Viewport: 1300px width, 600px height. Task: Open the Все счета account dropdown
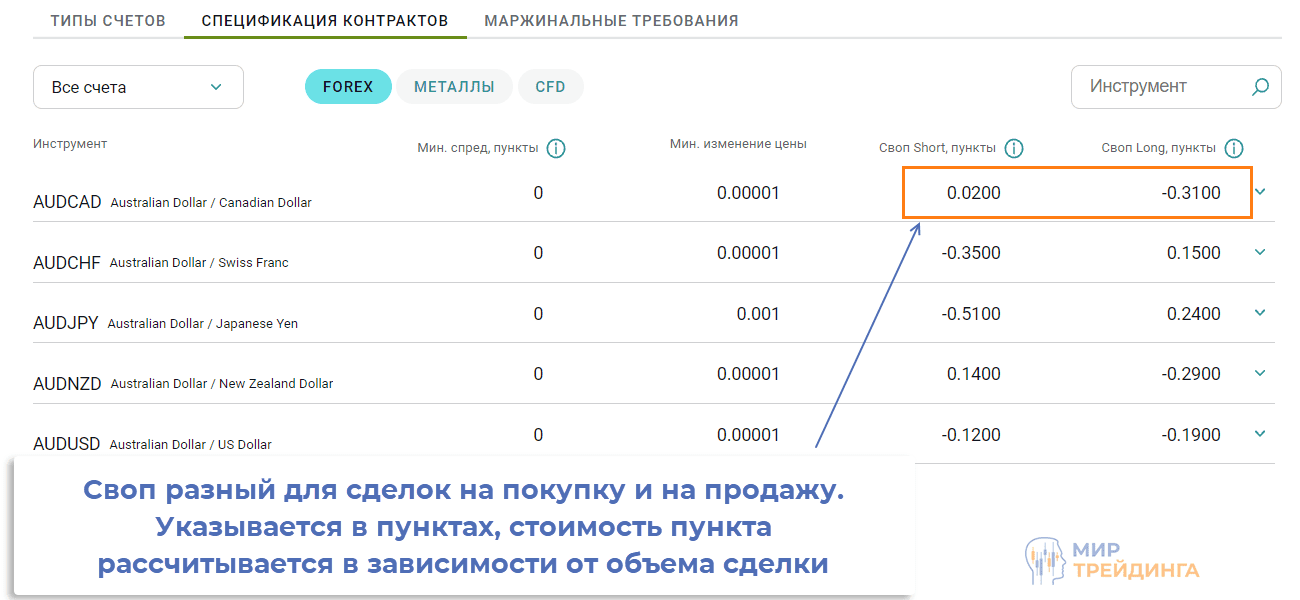[x=138, y=87]
